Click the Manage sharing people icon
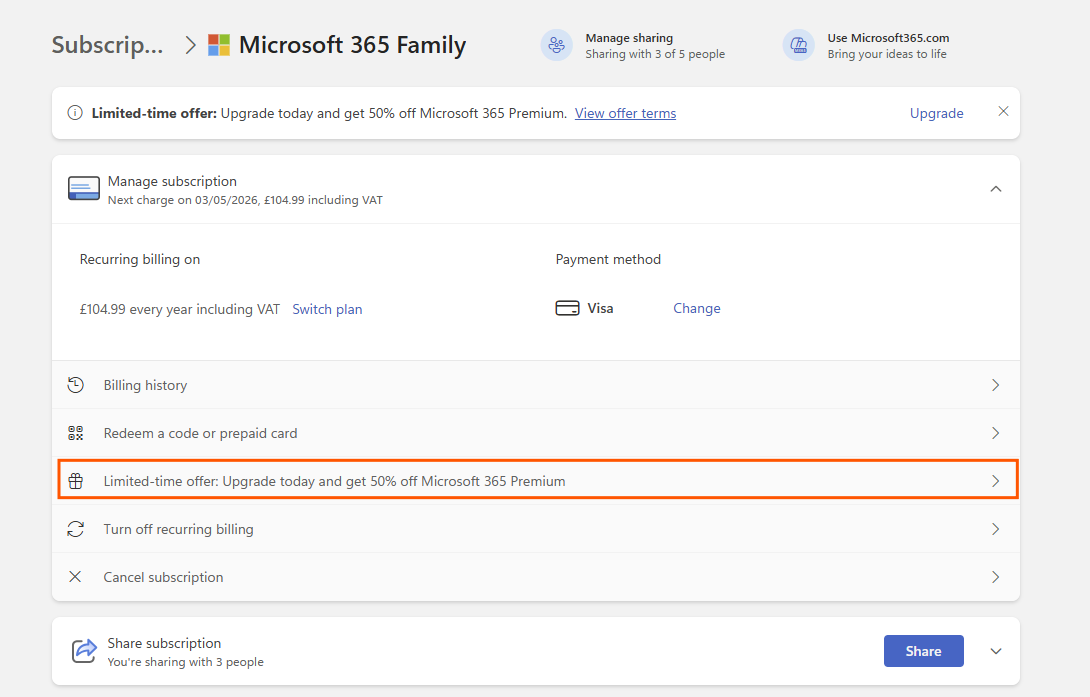This screenshot has height=697, width=1090. click(557, 45)
